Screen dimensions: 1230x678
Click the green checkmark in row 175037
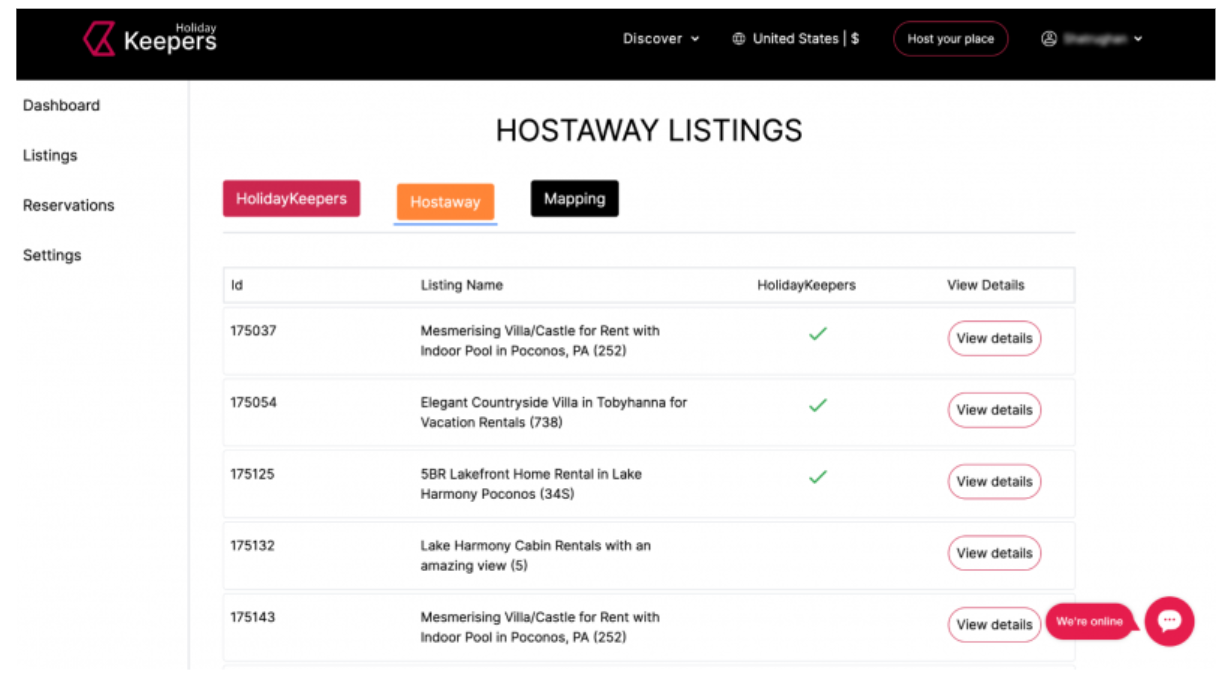(x=818, y=334)
